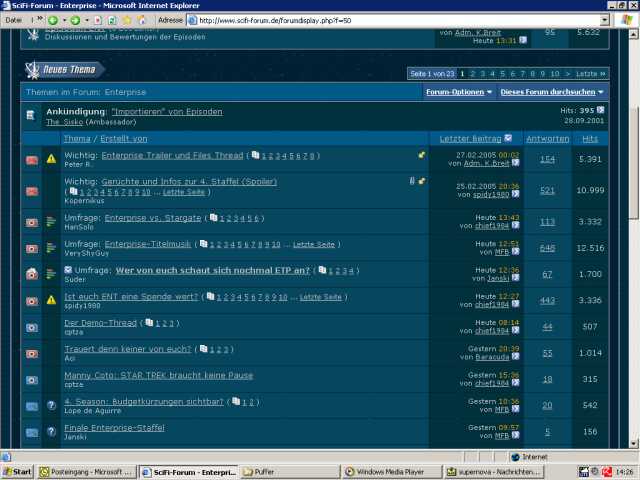
Task: Click the browser Forward arrow icon
Action: point(77,19)
